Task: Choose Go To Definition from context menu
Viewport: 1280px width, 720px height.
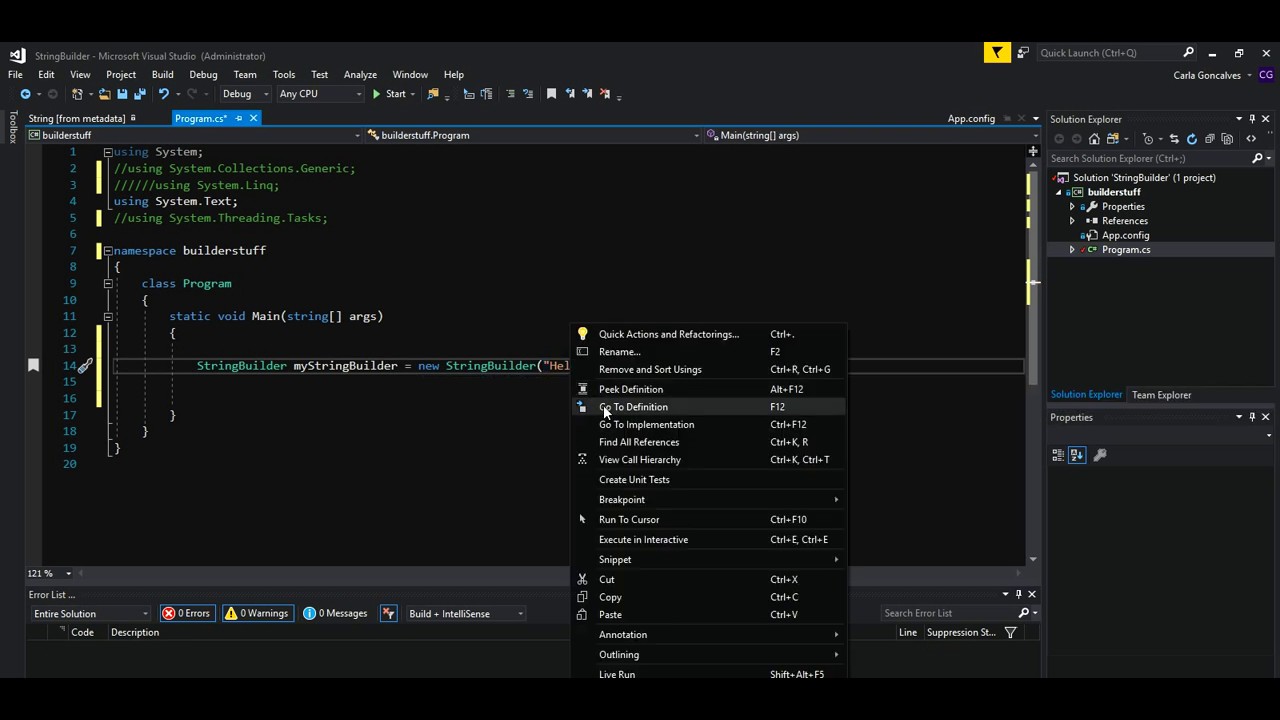Action: click(x=710, y=407)
